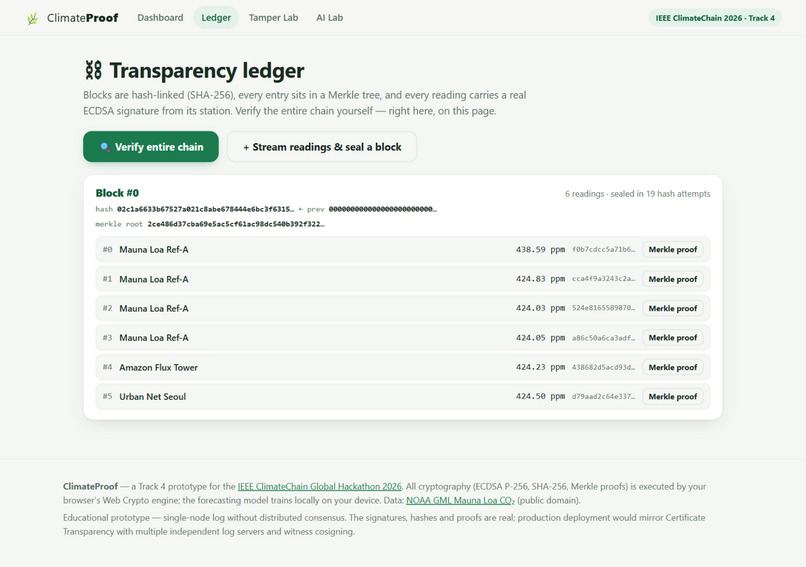Click Mauna Loa Ref-A in row #0
The width and height of the screenshot is (806, 567).
point(154,249)
